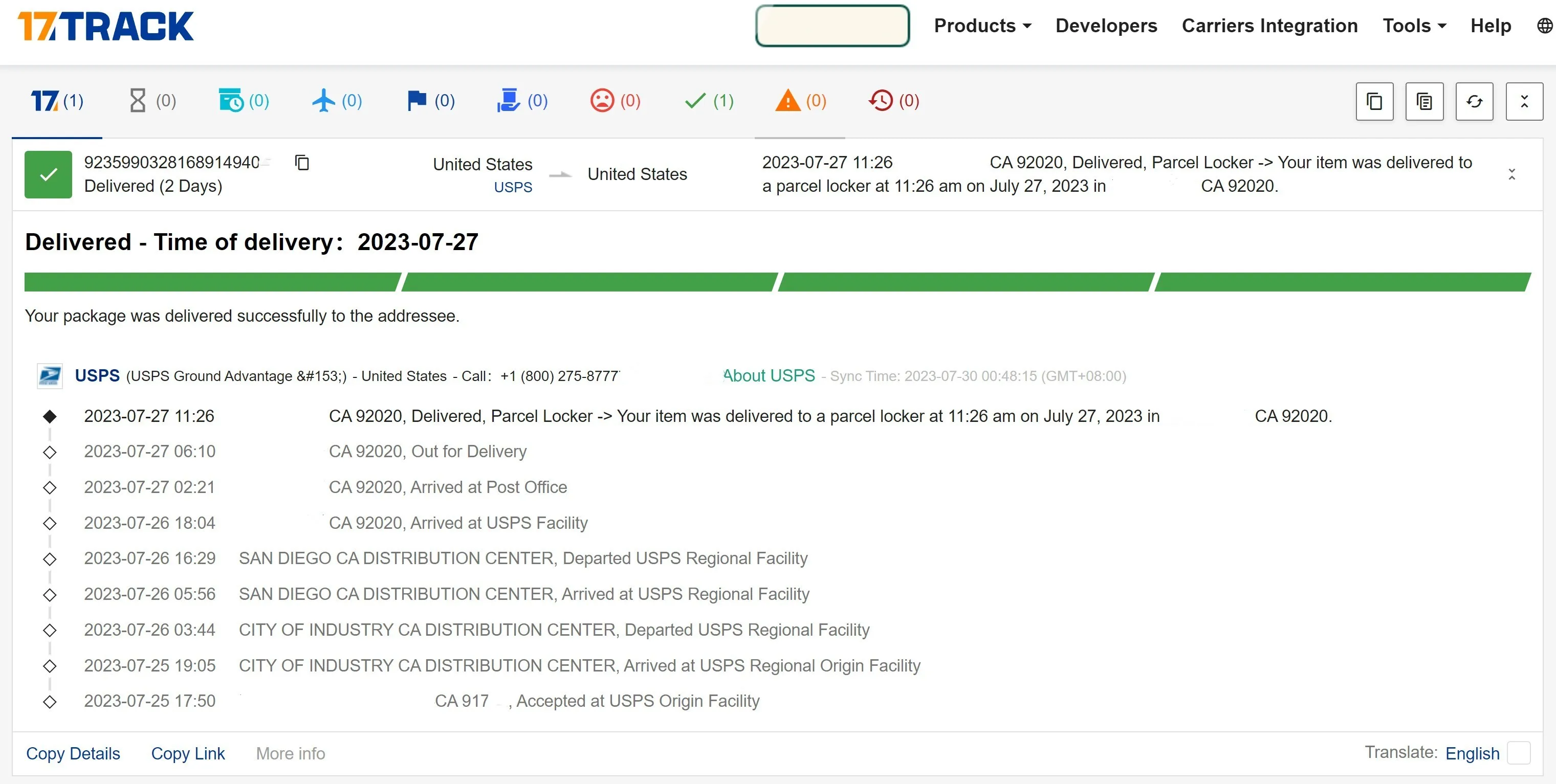Collapse the tracking details row chevron
The image size is (1556, 784).
[x=1511, y=174]
